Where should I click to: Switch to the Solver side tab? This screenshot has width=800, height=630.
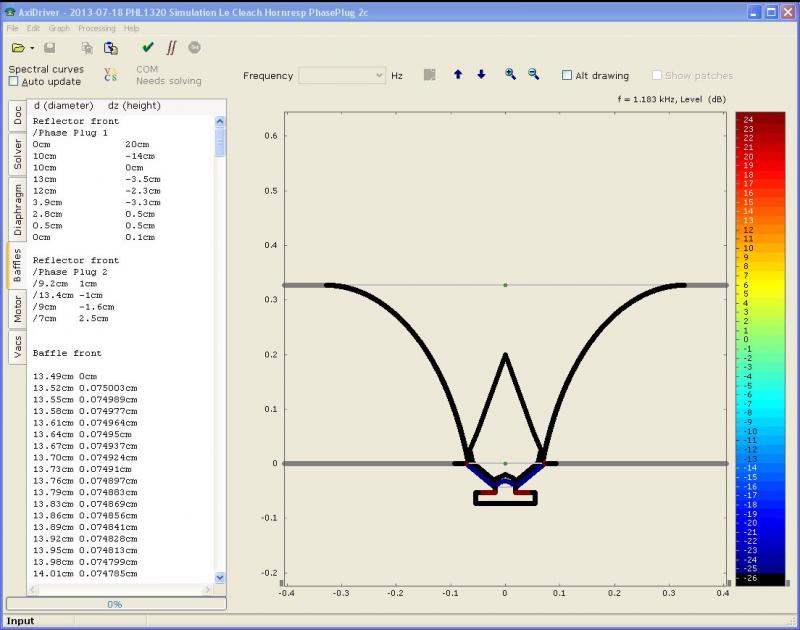[x=17, y=154]
